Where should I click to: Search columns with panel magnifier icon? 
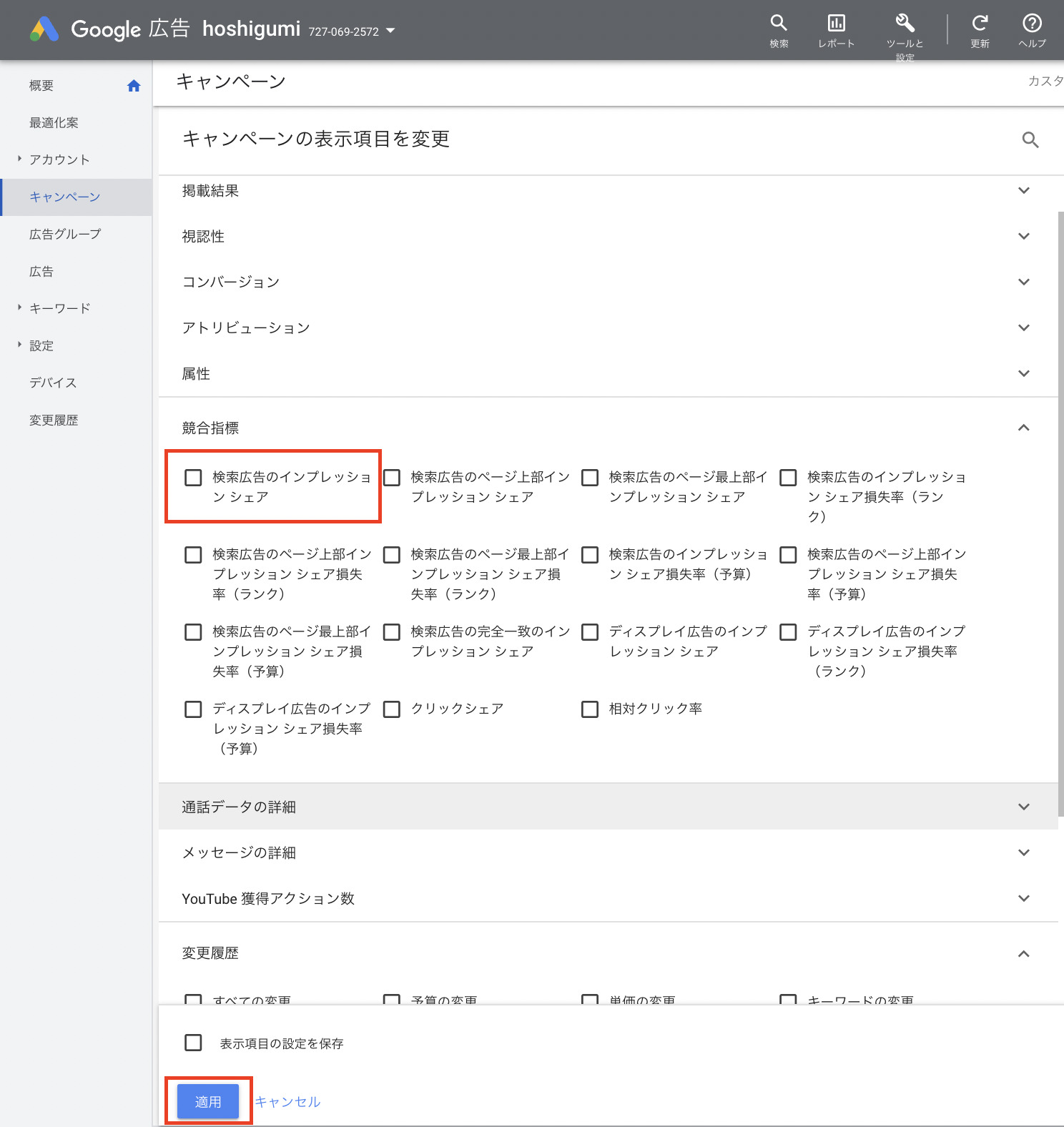(x=1030, y=140)
